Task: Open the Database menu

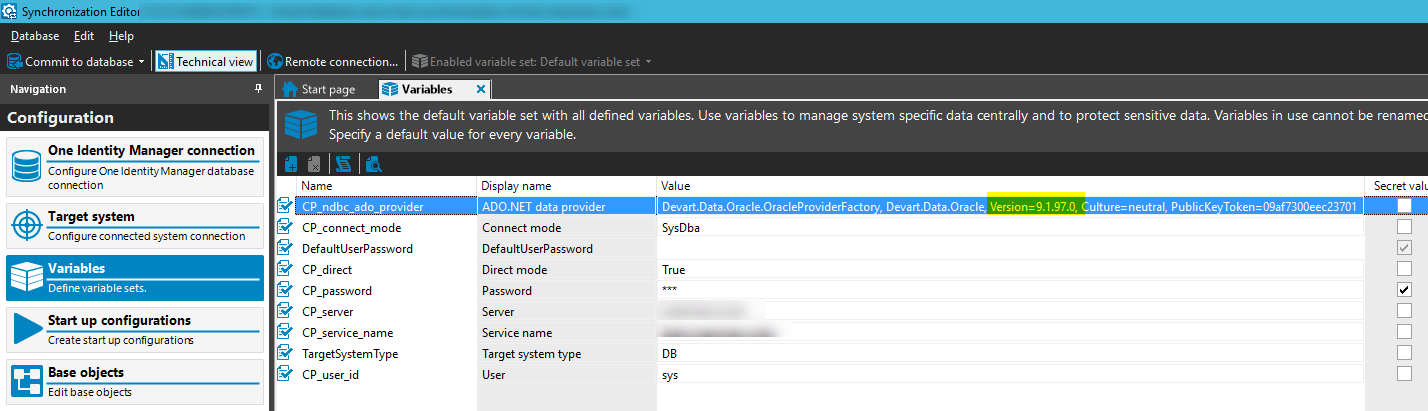Action: (35, 36)
